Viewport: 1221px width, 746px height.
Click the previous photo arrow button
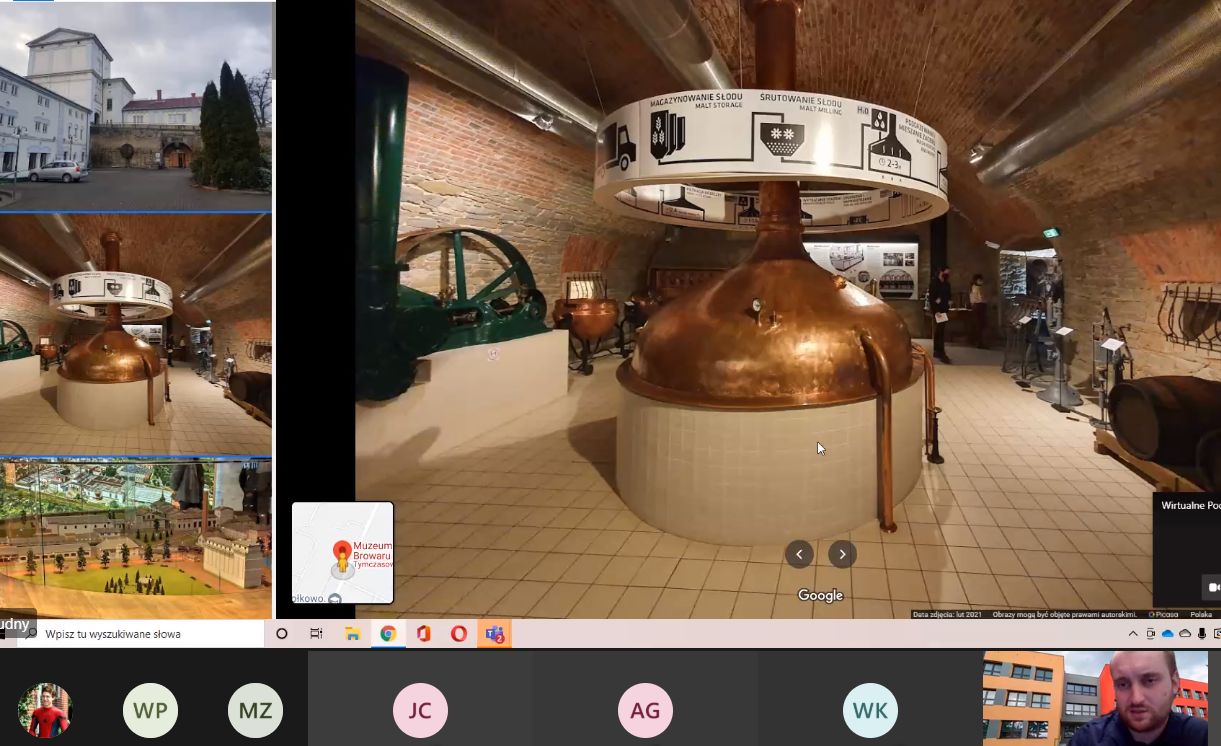(799, 554)
